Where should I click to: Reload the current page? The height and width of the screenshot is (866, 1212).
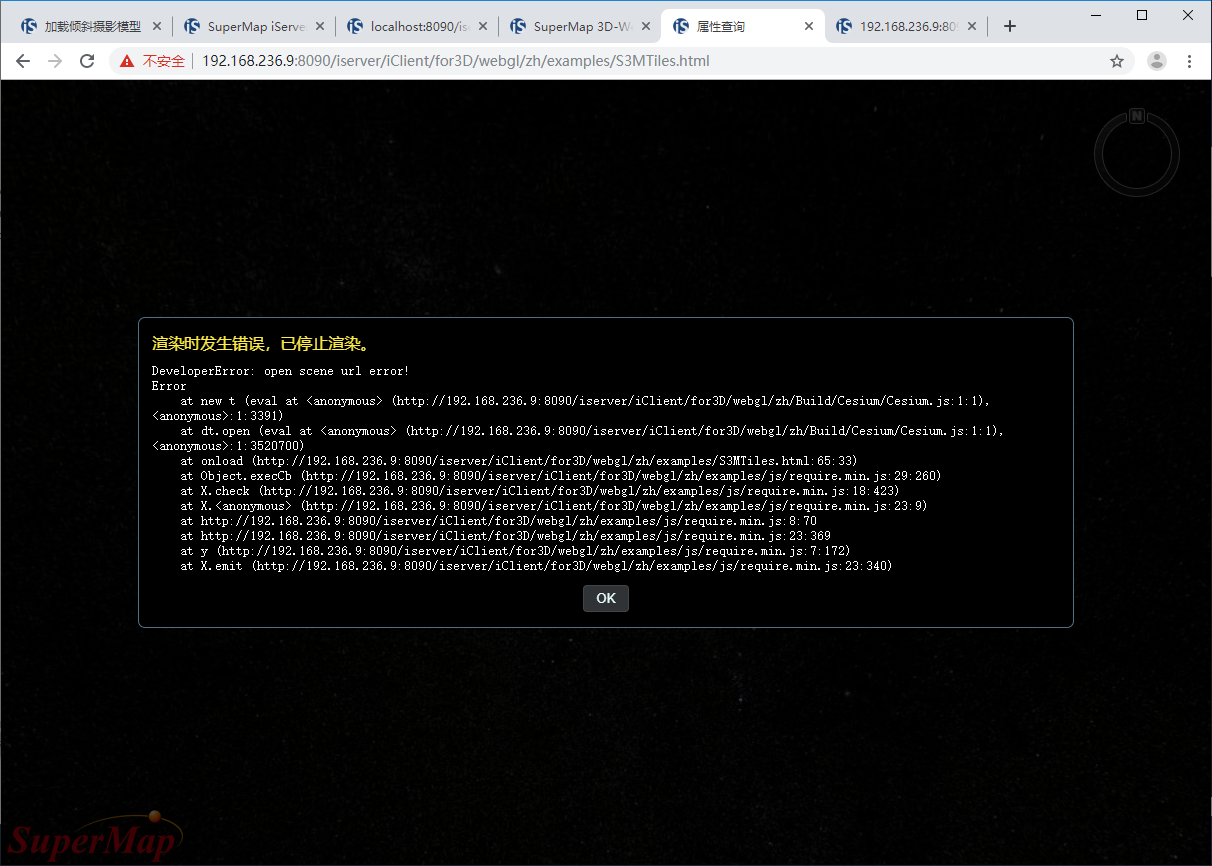click(x=87, y=61)
